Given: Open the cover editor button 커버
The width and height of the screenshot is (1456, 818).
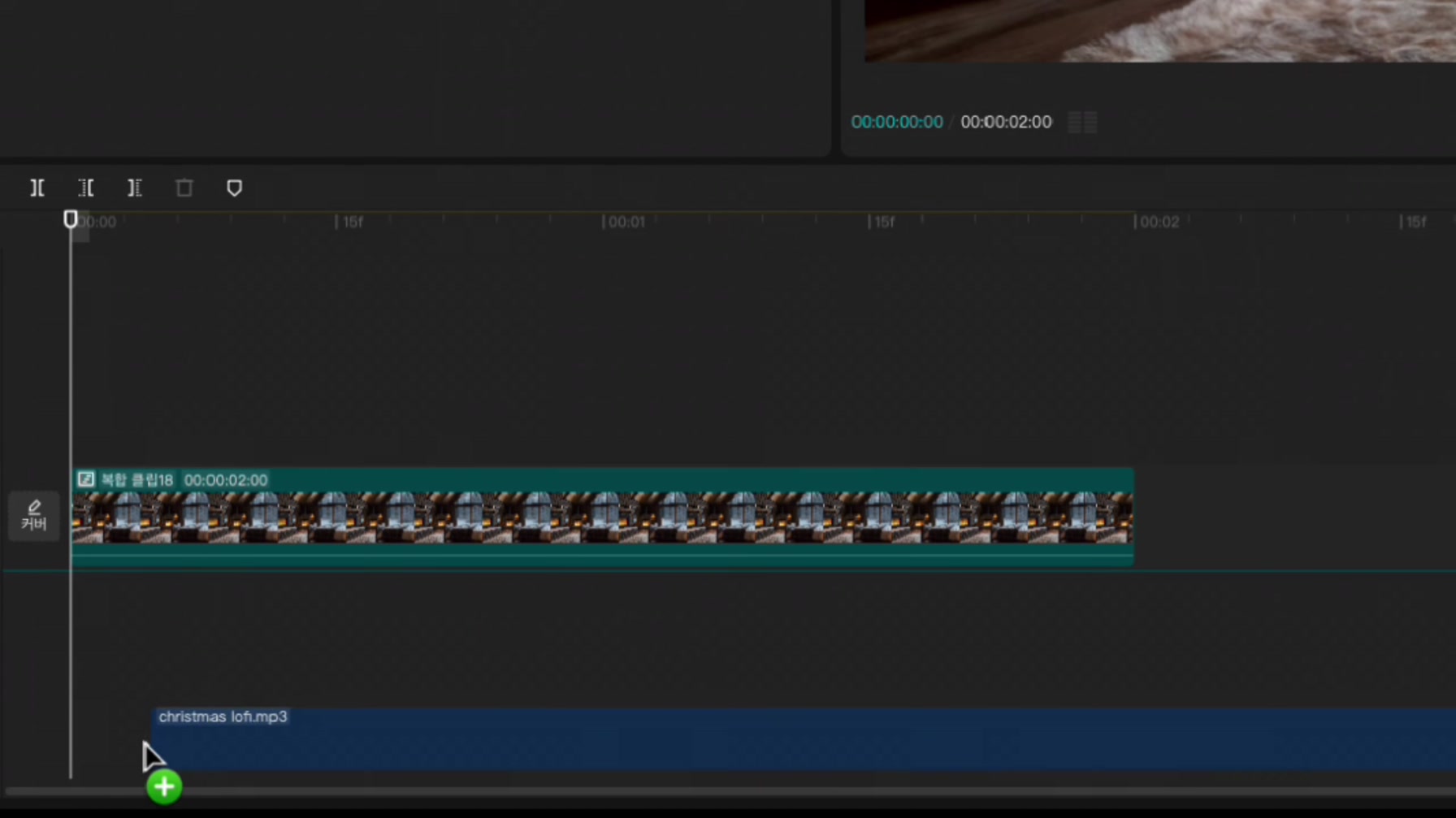Looking at the screenshot, I should pos(34,515).
